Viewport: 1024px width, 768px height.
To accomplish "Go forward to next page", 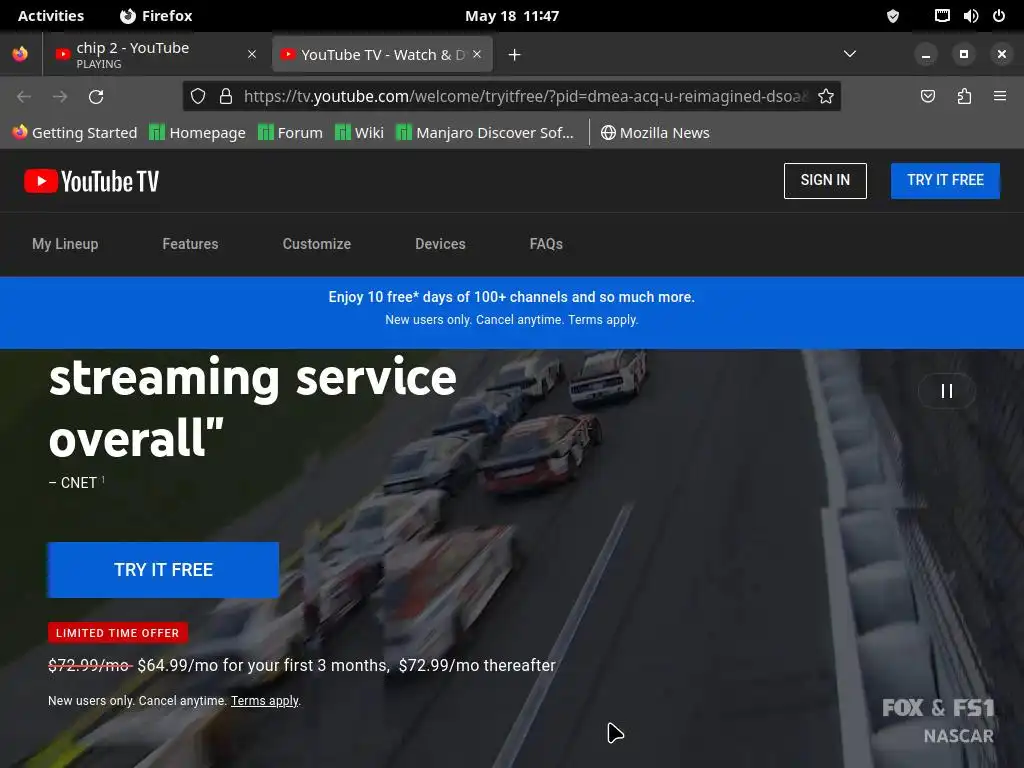I will 60,97.
